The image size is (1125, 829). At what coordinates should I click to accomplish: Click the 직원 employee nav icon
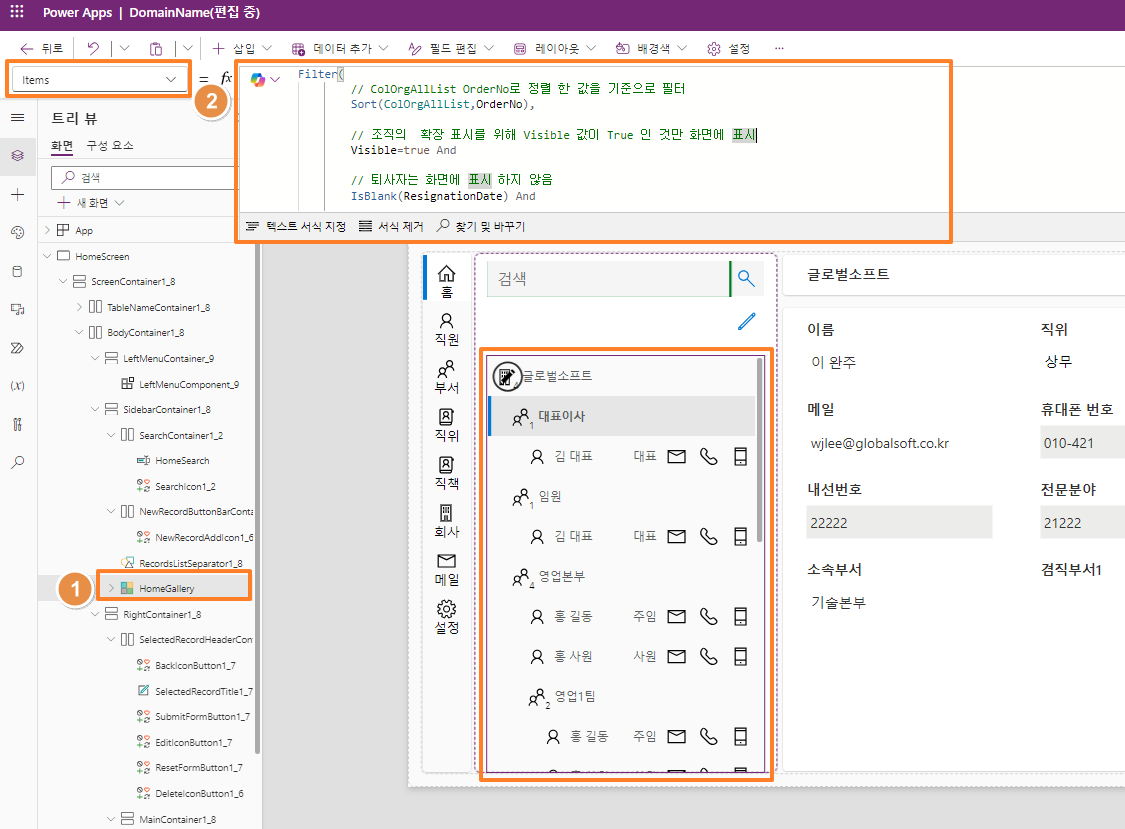point(446,329)
